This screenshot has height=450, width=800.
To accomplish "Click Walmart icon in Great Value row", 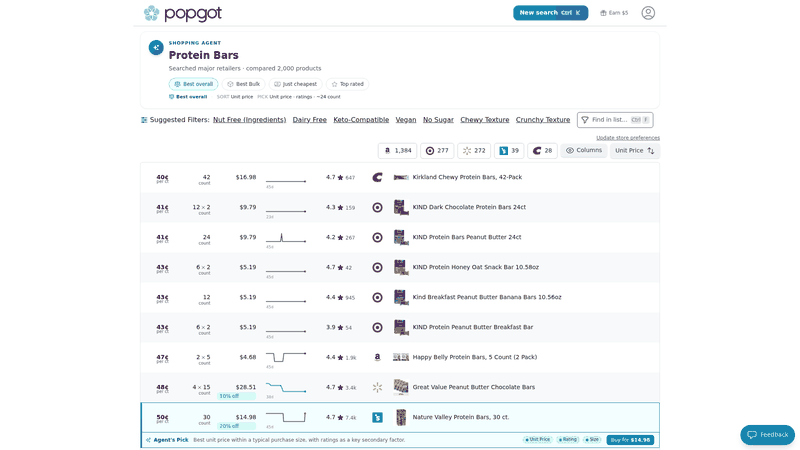I will pyautogui.click(x=377, y=388).
